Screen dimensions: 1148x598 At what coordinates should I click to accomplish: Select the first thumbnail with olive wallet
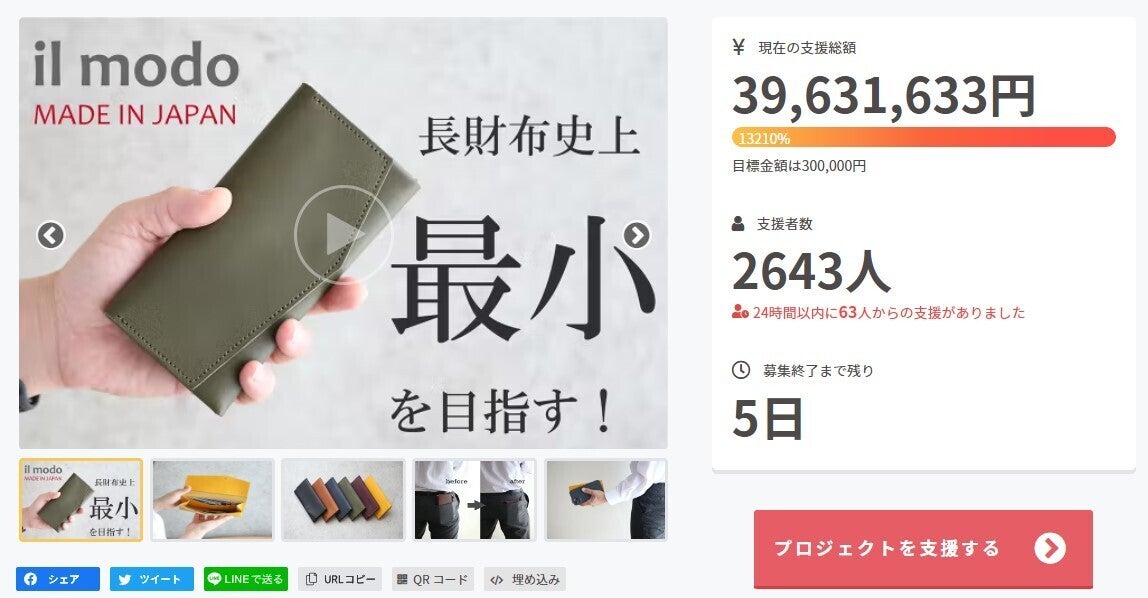[81, 500]
